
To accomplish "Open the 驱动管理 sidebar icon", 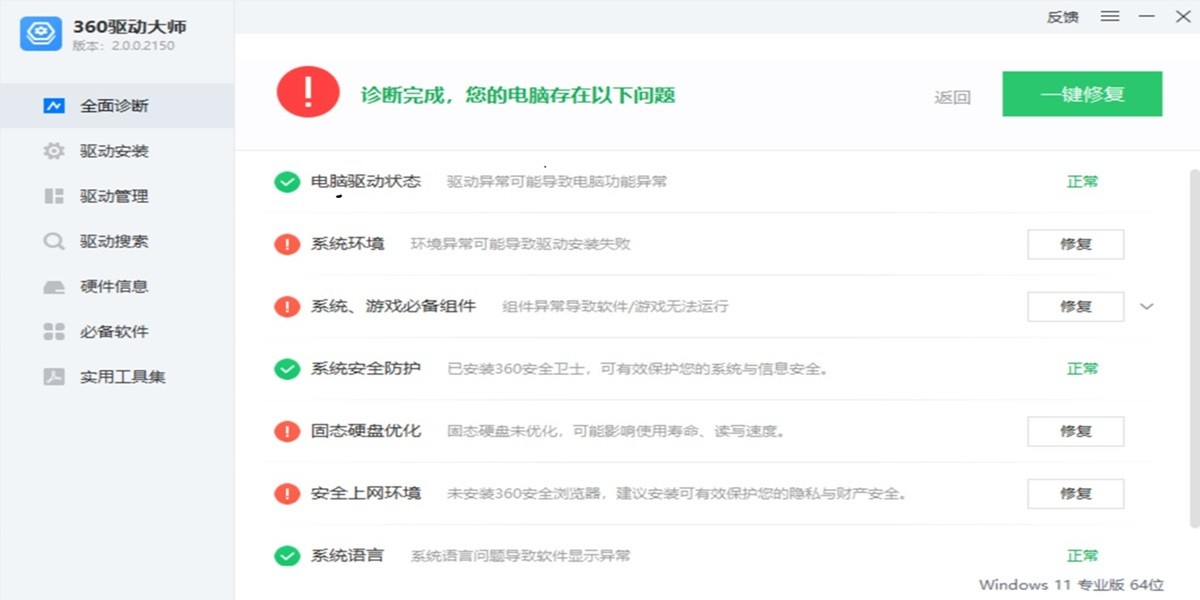I will click(55, 196).
